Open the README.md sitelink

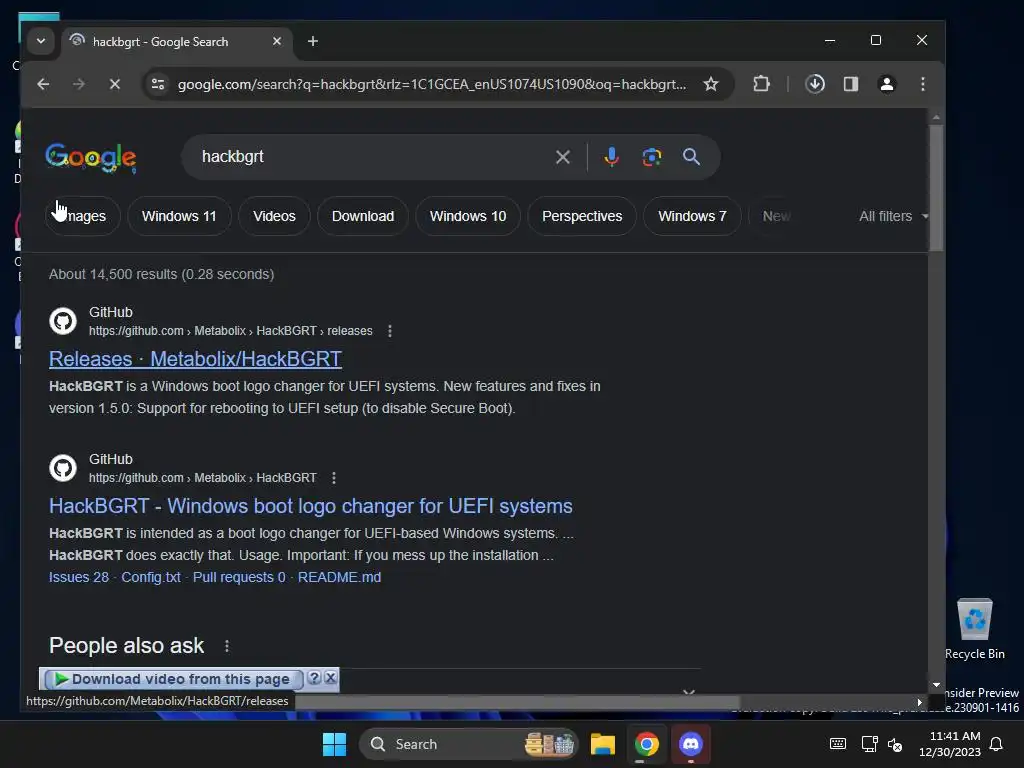(340, 577)
